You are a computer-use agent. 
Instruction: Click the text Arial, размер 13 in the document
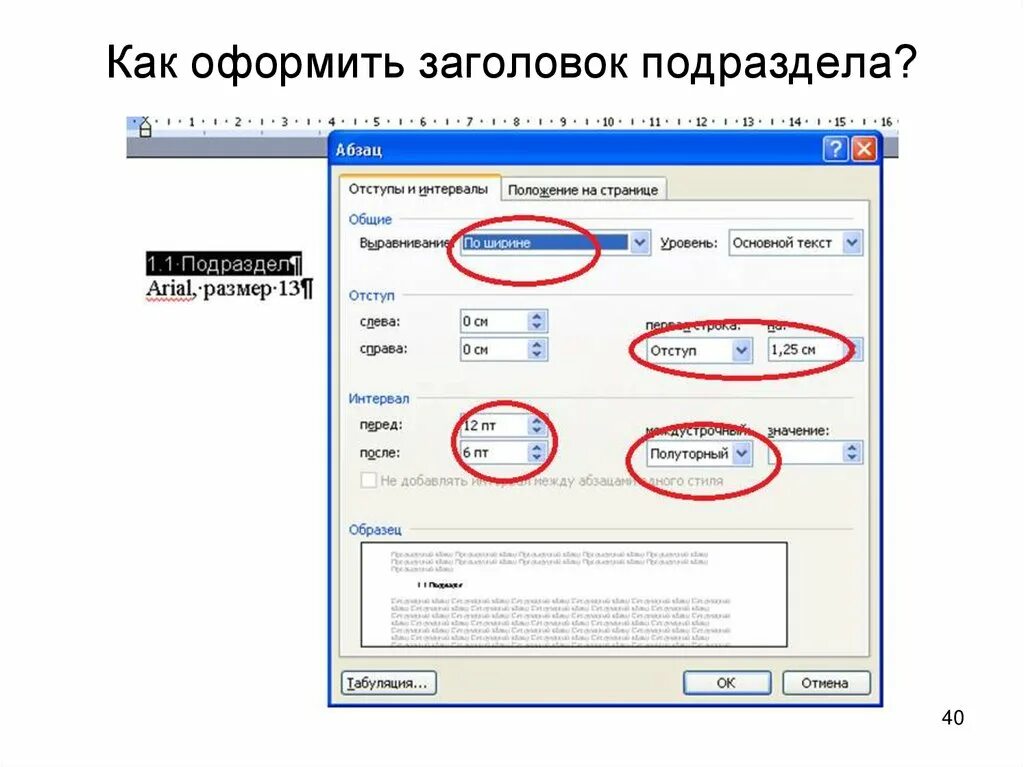tap(229, 289)
